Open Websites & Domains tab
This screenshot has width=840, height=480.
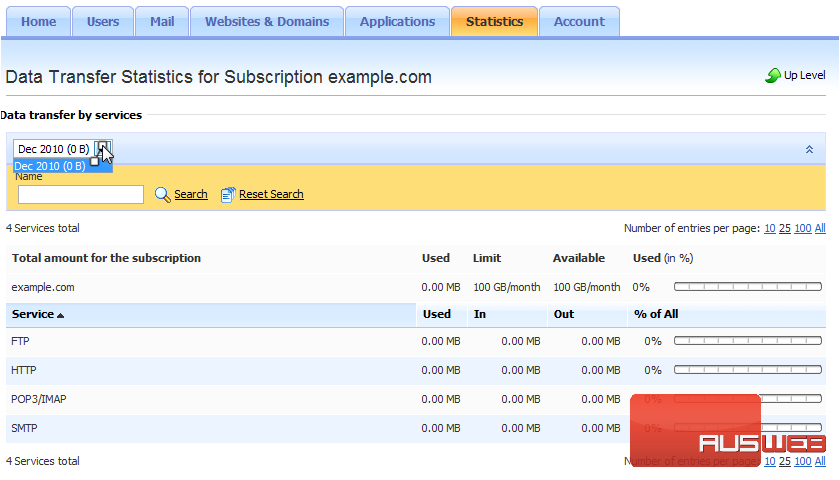coord(267,21)
